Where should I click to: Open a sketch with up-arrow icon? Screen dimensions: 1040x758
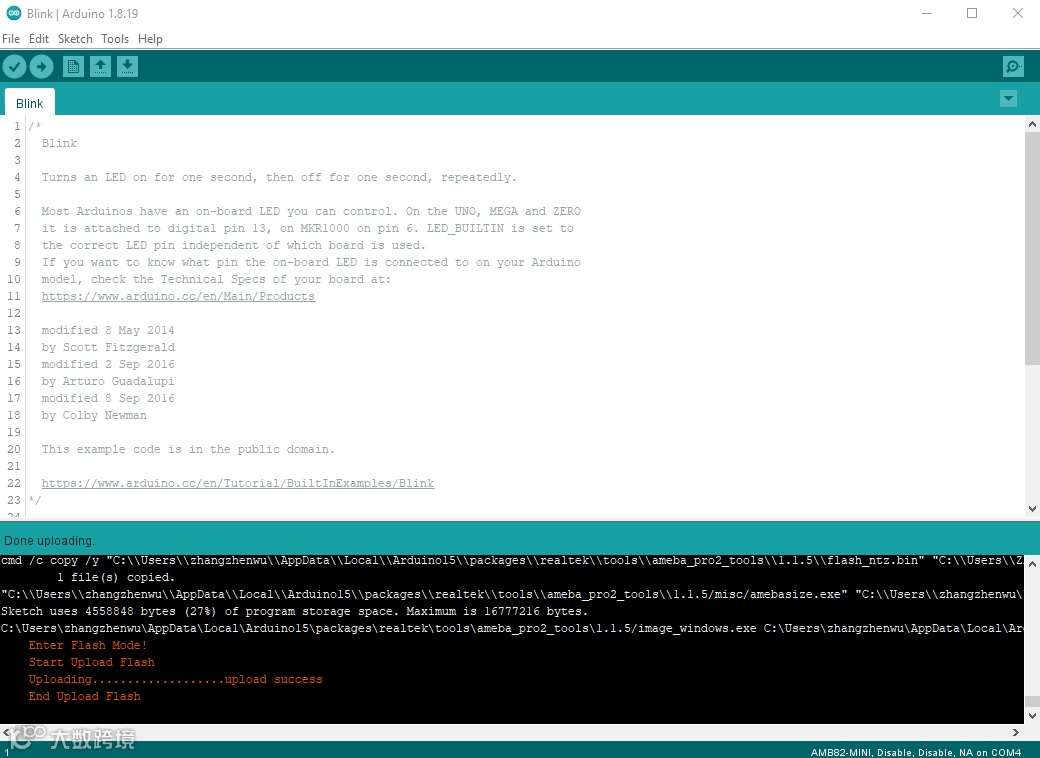(100, 66)
